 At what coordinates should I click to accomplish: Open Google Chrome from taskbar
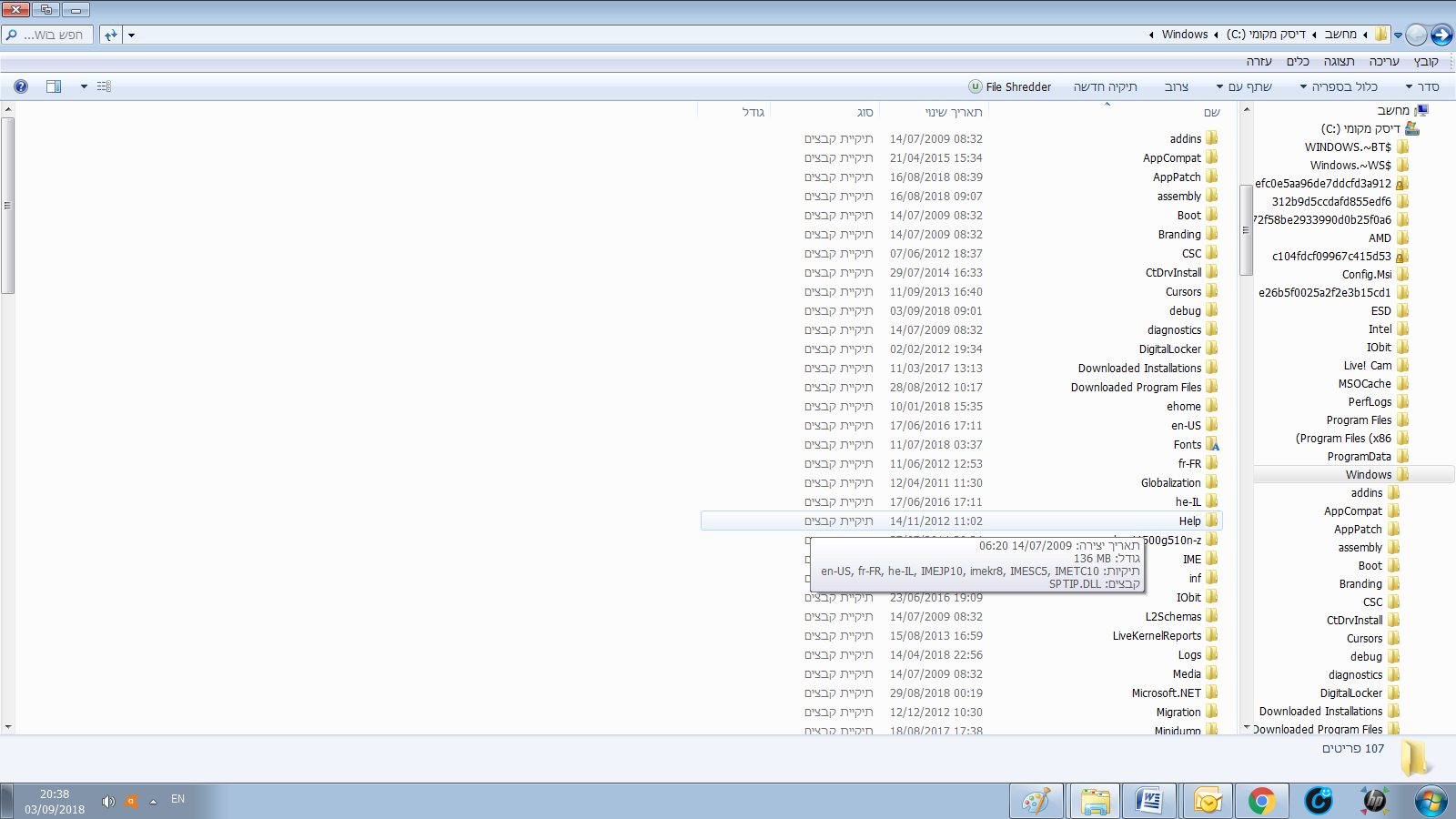pyautogui.click(x=1262, y=801)
